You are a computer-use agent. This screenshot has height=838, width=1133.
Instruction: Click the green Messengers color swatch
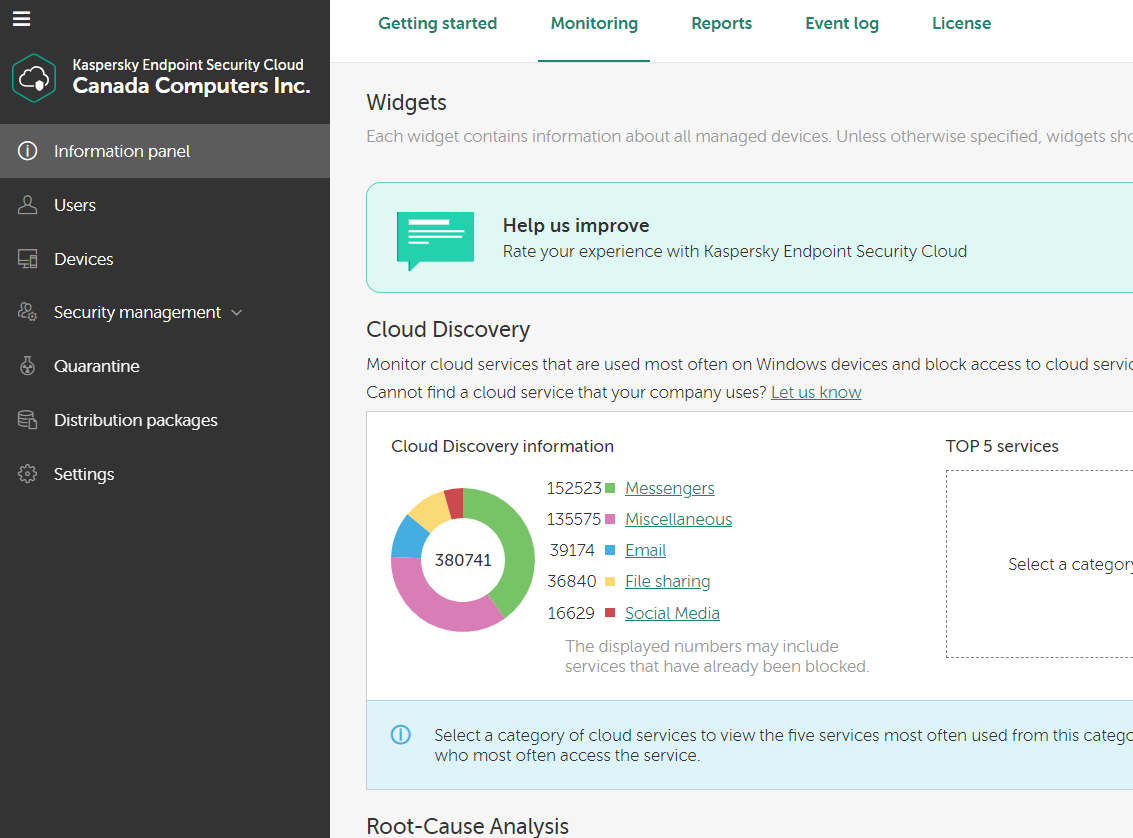pyautogui.click(x=610, y=488)
